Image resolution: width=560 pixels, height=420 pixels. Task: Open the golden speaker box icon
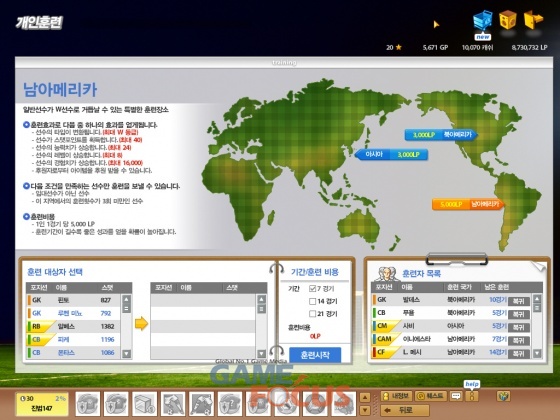(x=508, y=20)
